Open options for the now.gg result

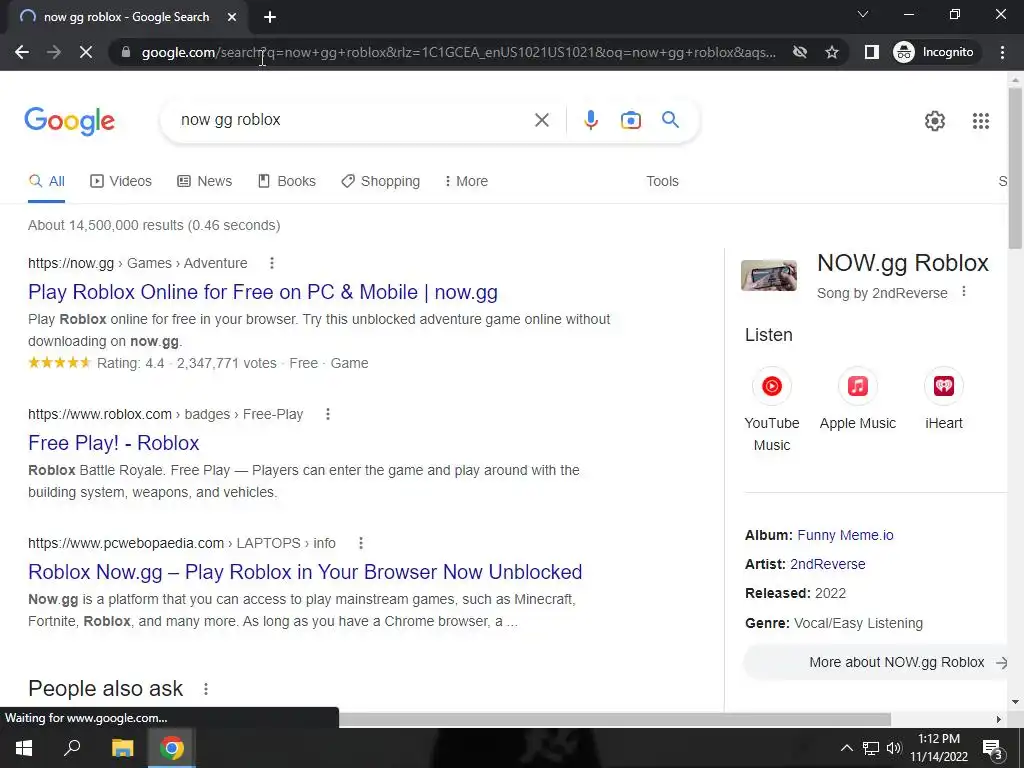click(272, 263)
